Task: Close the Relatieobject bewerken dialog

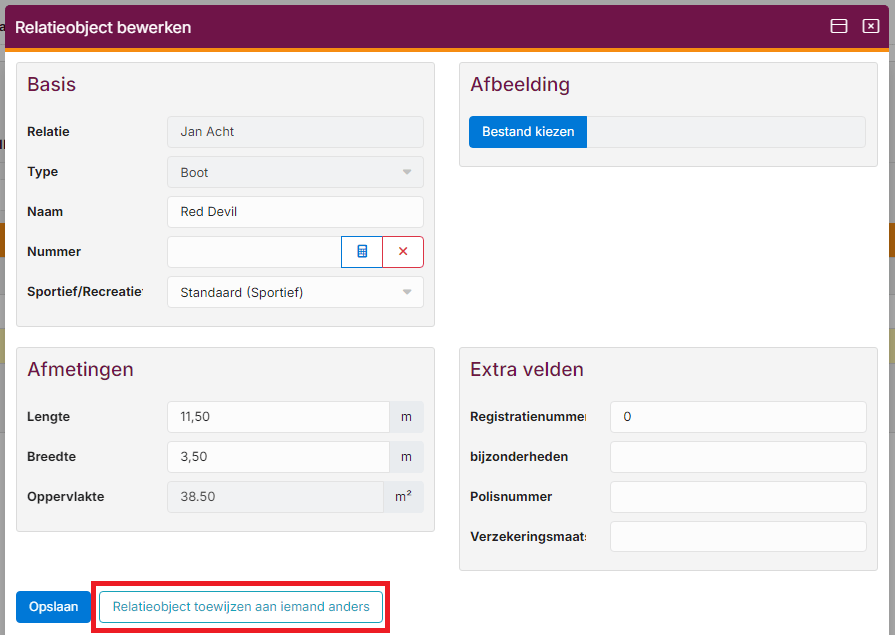Action: click(870, 26)
